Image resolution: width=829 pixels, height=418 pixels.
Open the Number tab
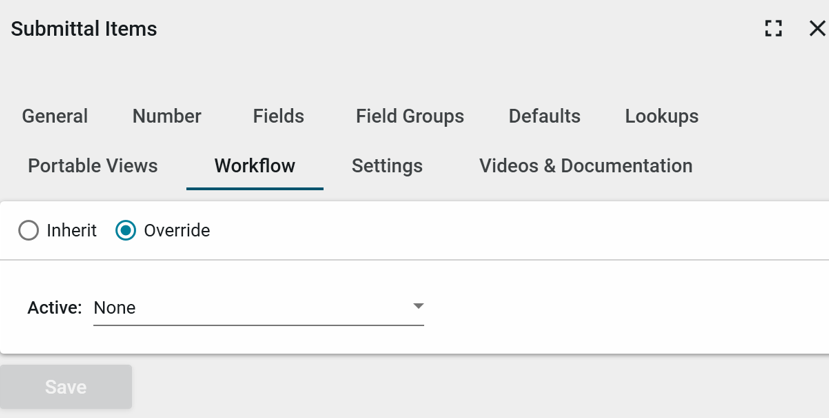point(167,116)
